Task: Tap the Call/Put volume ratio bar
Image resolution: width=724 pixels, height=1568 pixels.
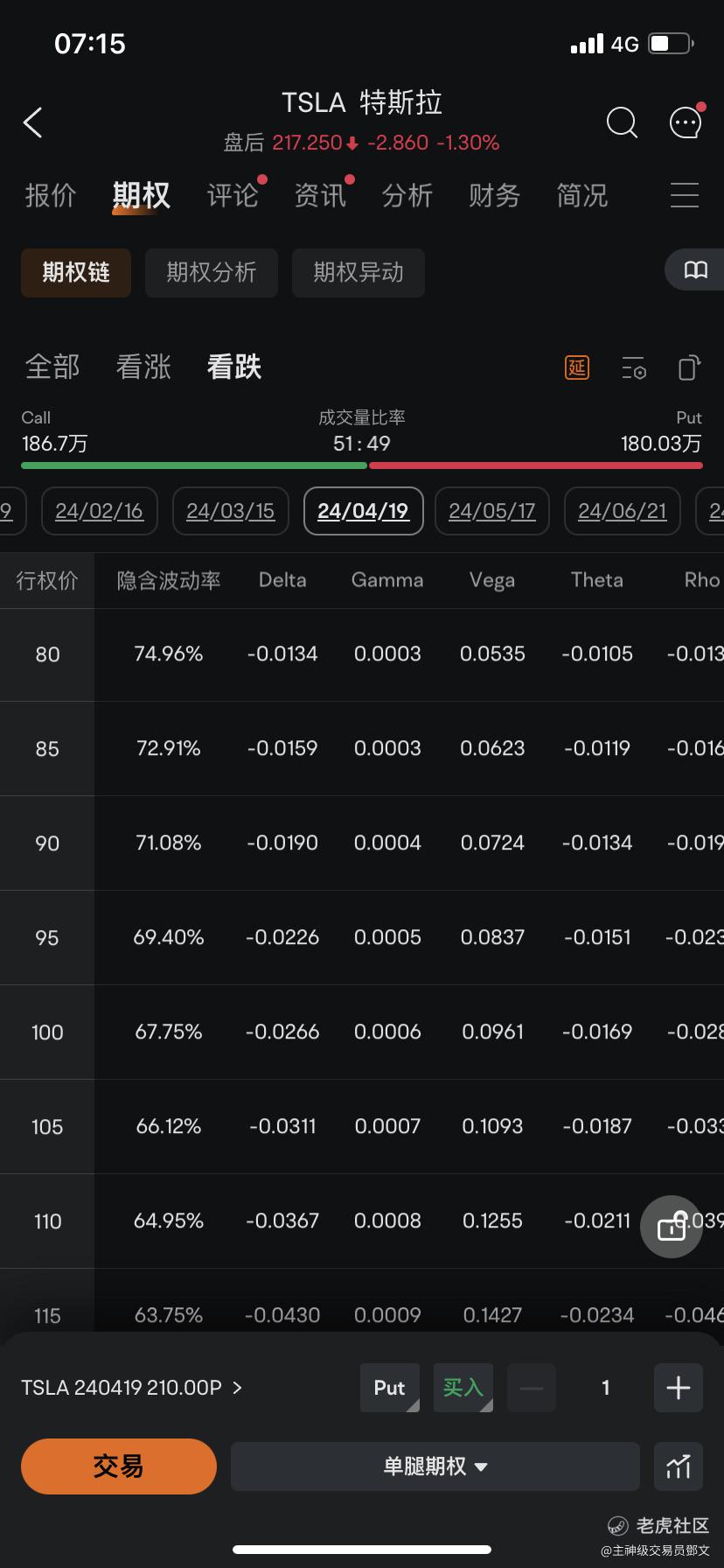Action: 362,465
